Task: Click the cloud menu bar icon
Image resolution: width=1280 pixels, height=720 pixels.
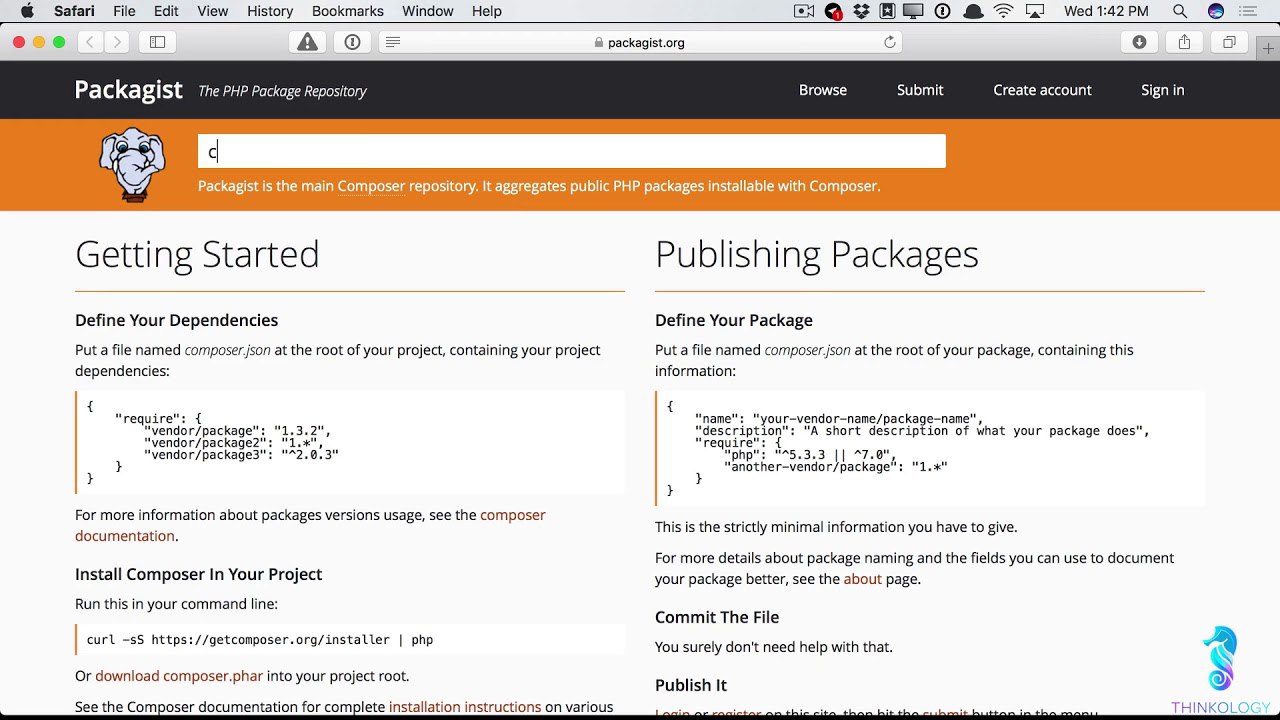Action: tap(973, 11)
